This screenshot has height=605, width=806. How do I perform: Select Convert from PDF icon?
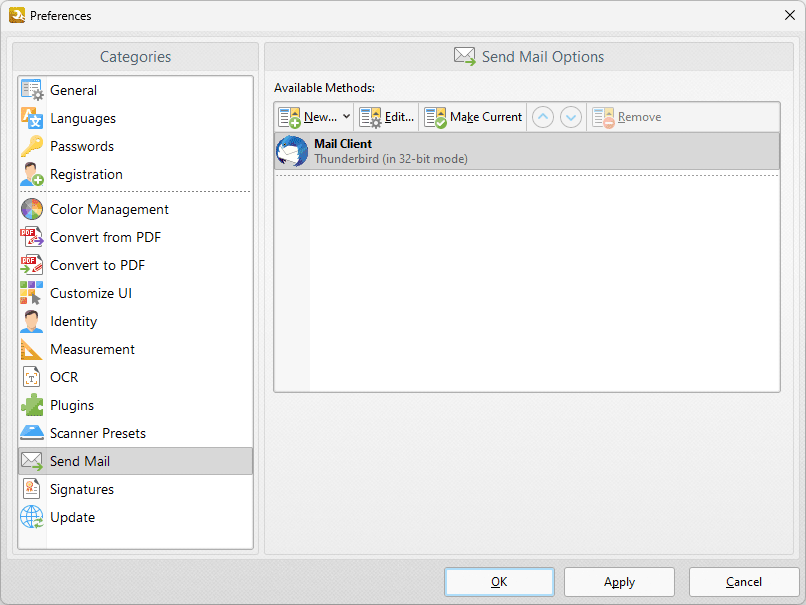32,237
